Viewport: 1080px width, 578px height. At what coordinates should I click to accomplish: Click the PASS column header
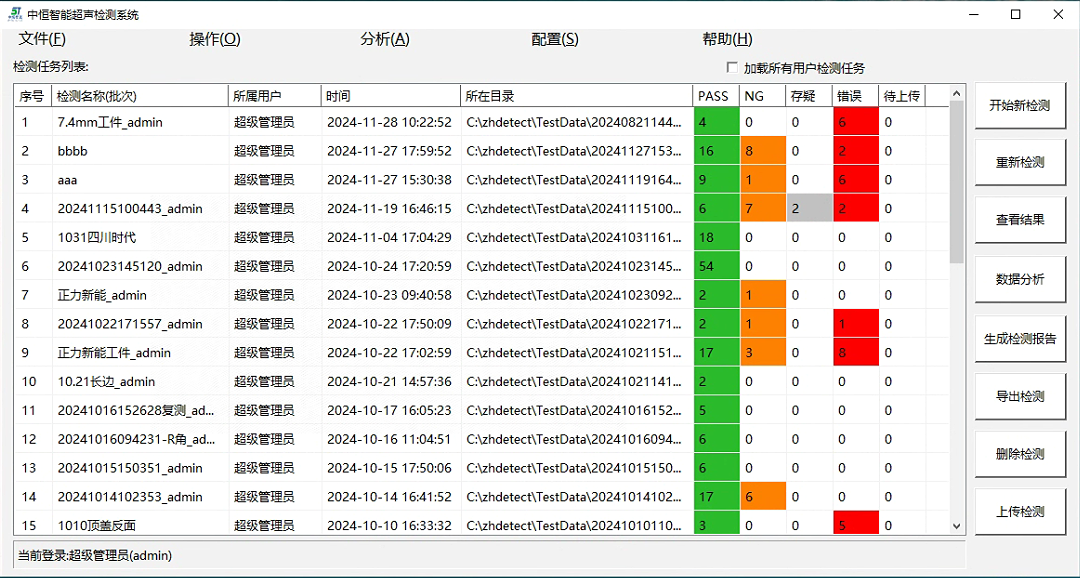(x=716, y=96)
